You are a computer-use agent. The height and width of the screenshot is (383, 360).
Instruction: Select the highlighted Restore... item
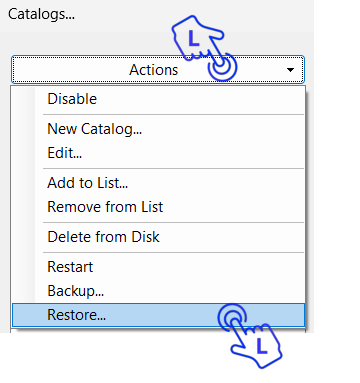(158, 315)
